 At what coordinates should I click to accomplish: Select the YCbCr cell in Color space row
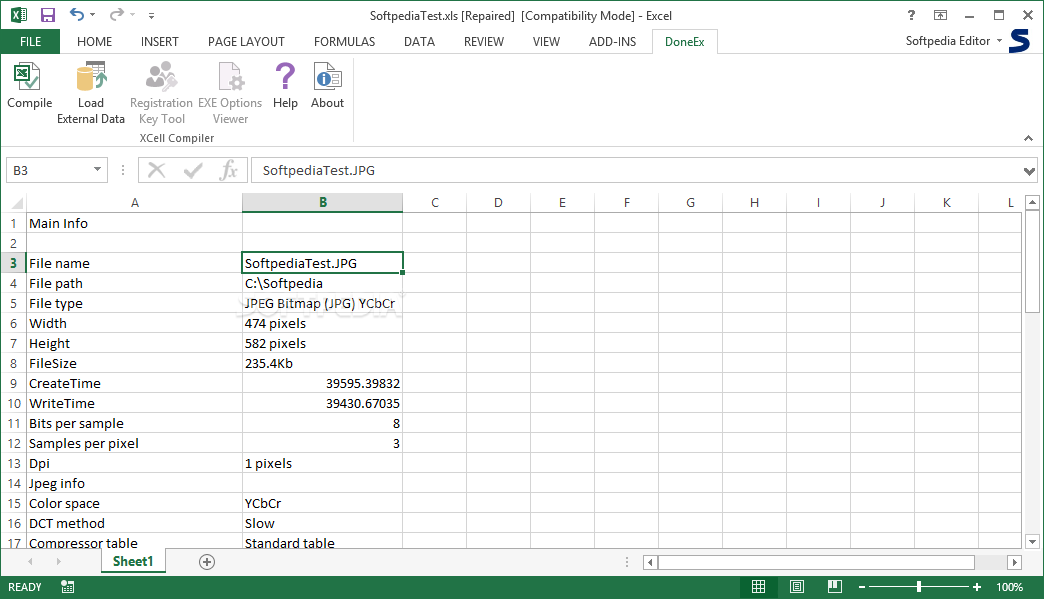pos(322,503)
